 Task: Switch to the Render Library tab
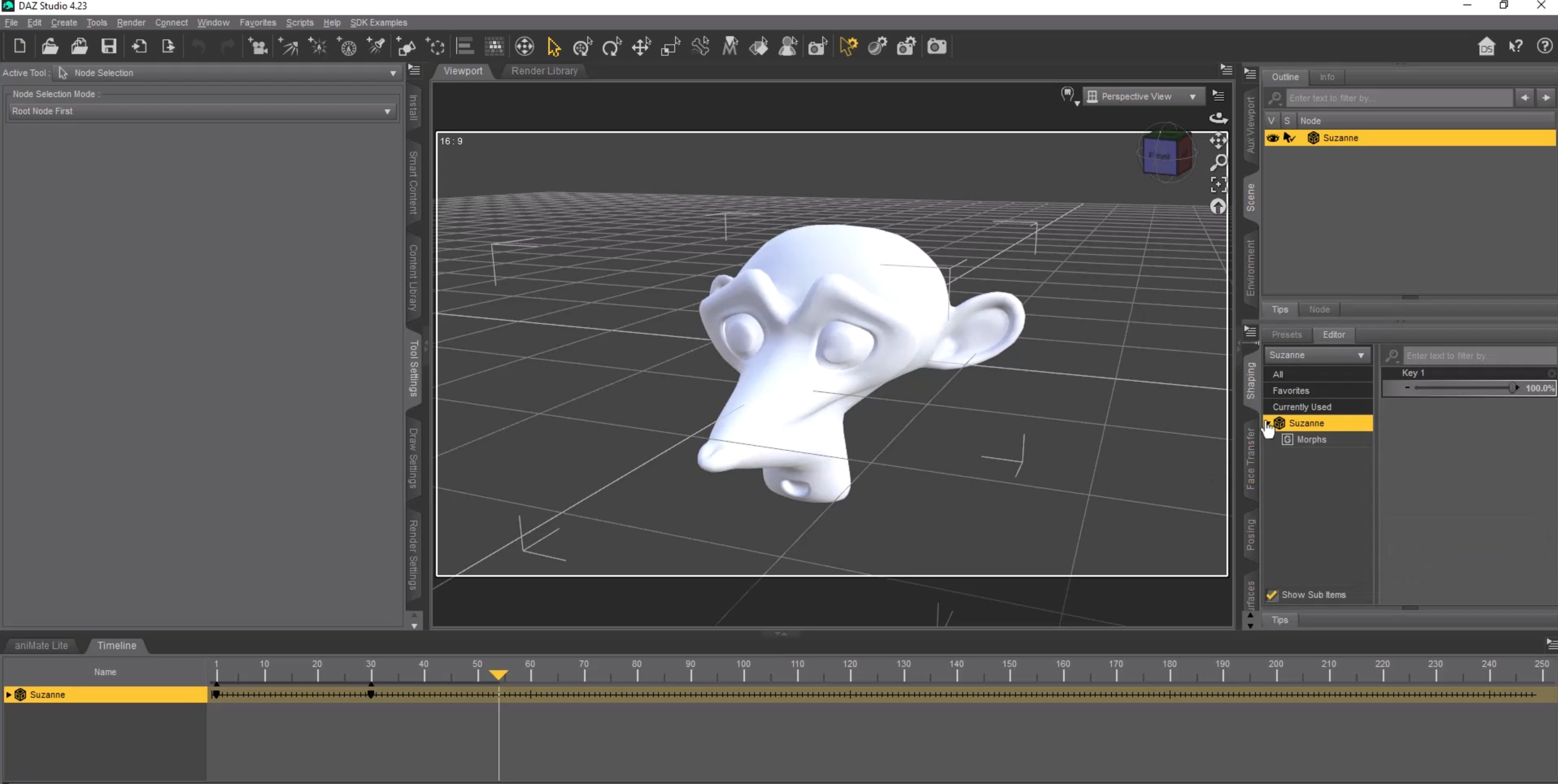click(x=543, y=71)
